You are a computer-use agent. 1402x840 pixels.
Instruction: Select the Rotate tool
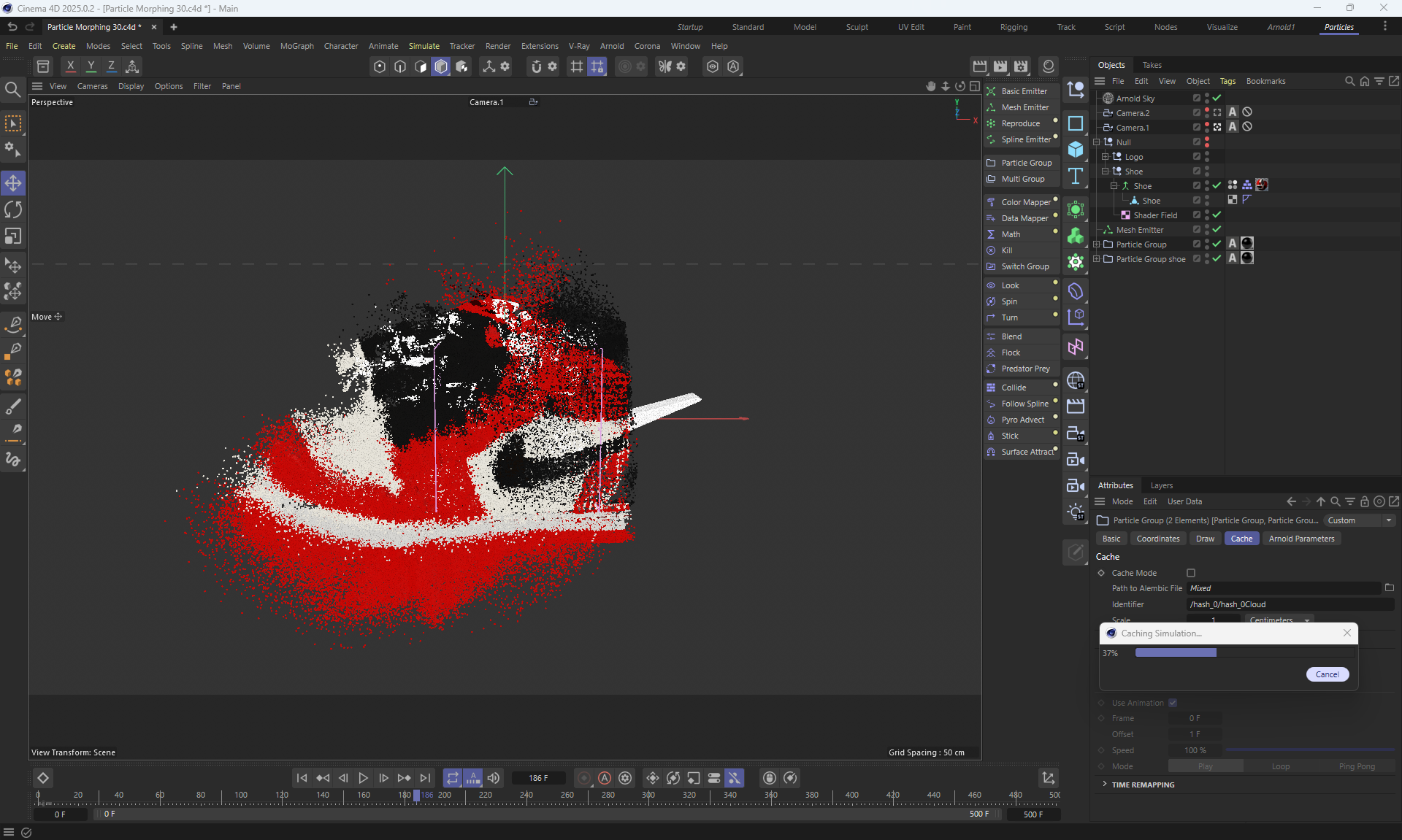pos(13,209)
